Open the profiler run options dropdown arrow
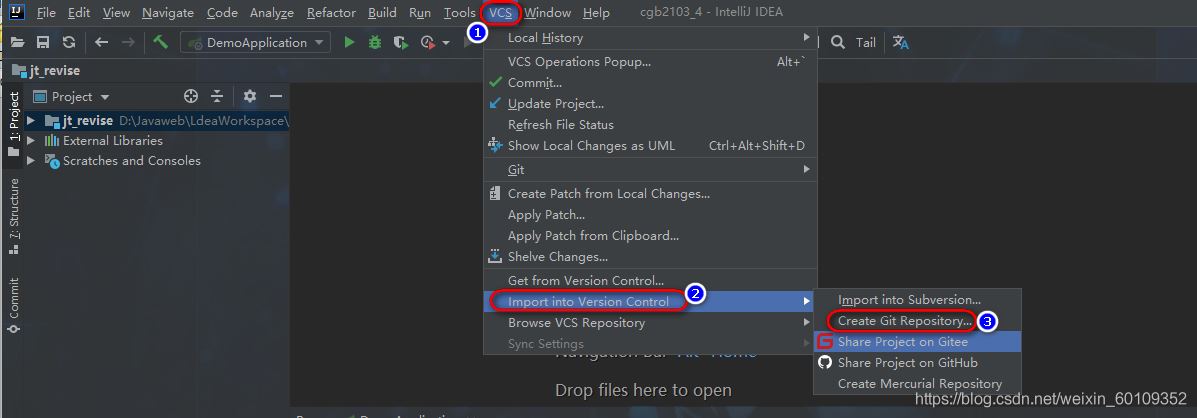This screenshot has height=418, width=1197. [446, 43]
